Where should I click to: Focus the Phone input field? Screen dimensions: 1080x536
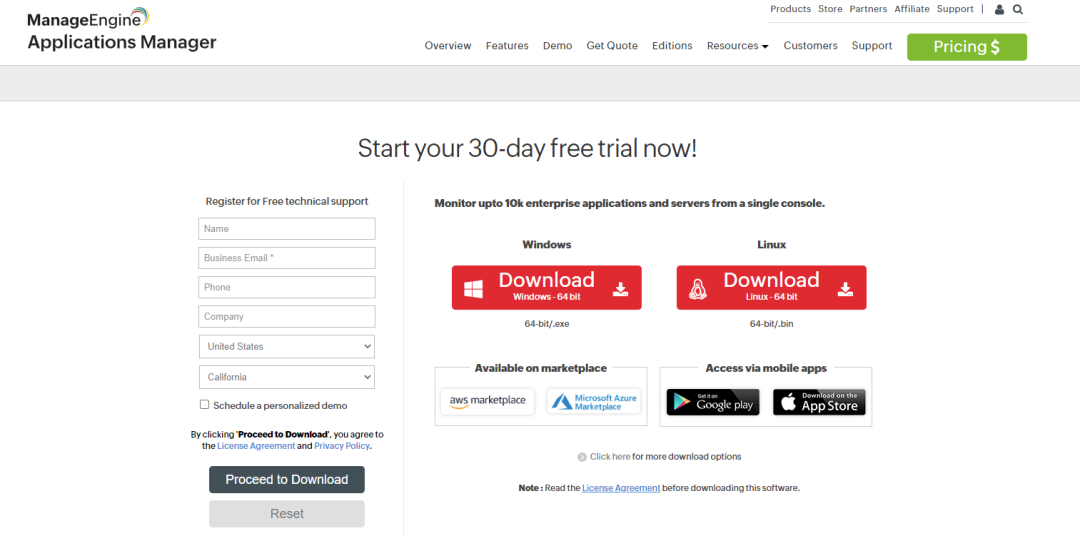point(287,287)
